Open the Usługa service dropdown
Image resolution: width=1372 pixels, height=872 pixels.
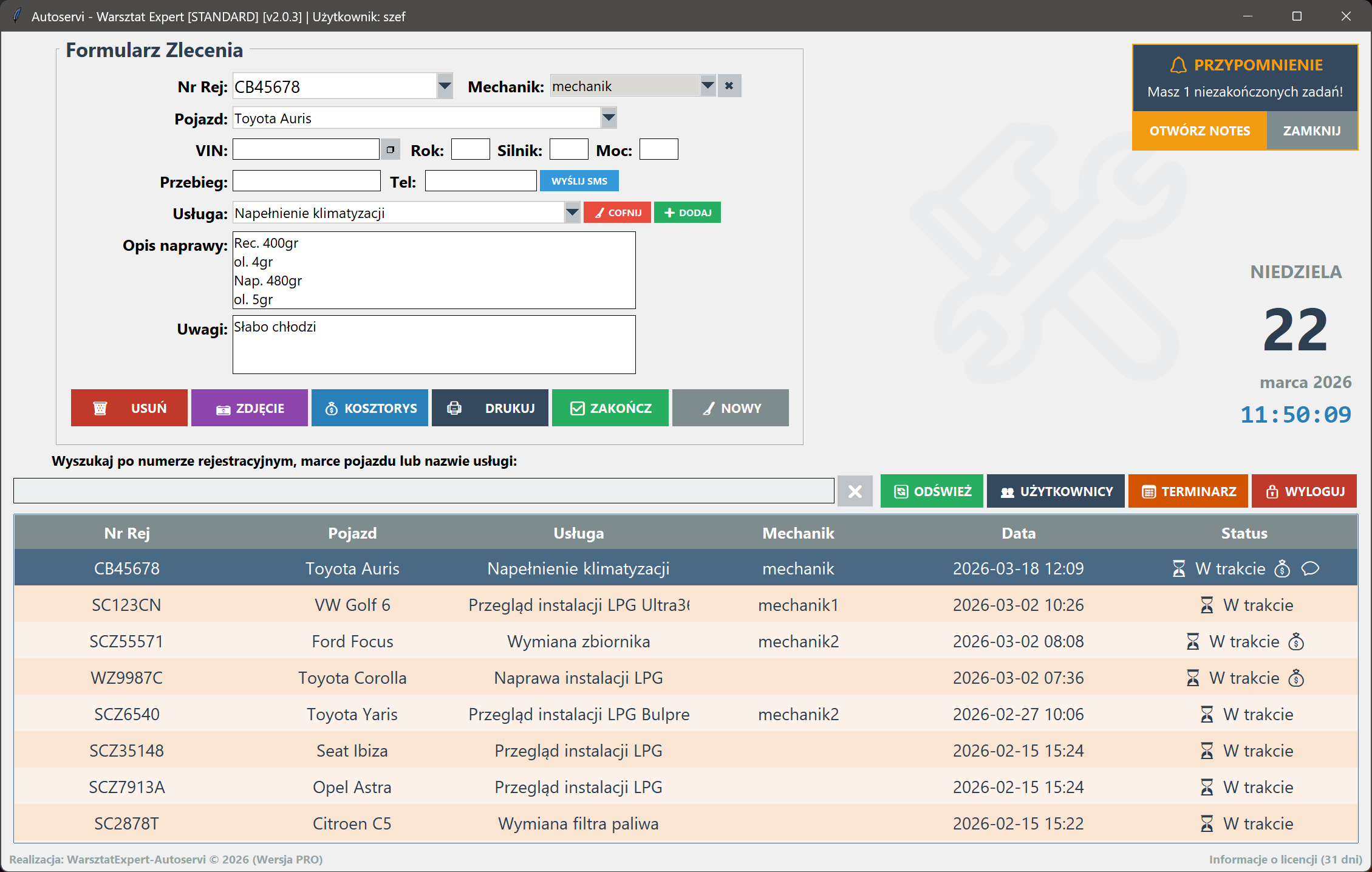click(x=572, y=213)
